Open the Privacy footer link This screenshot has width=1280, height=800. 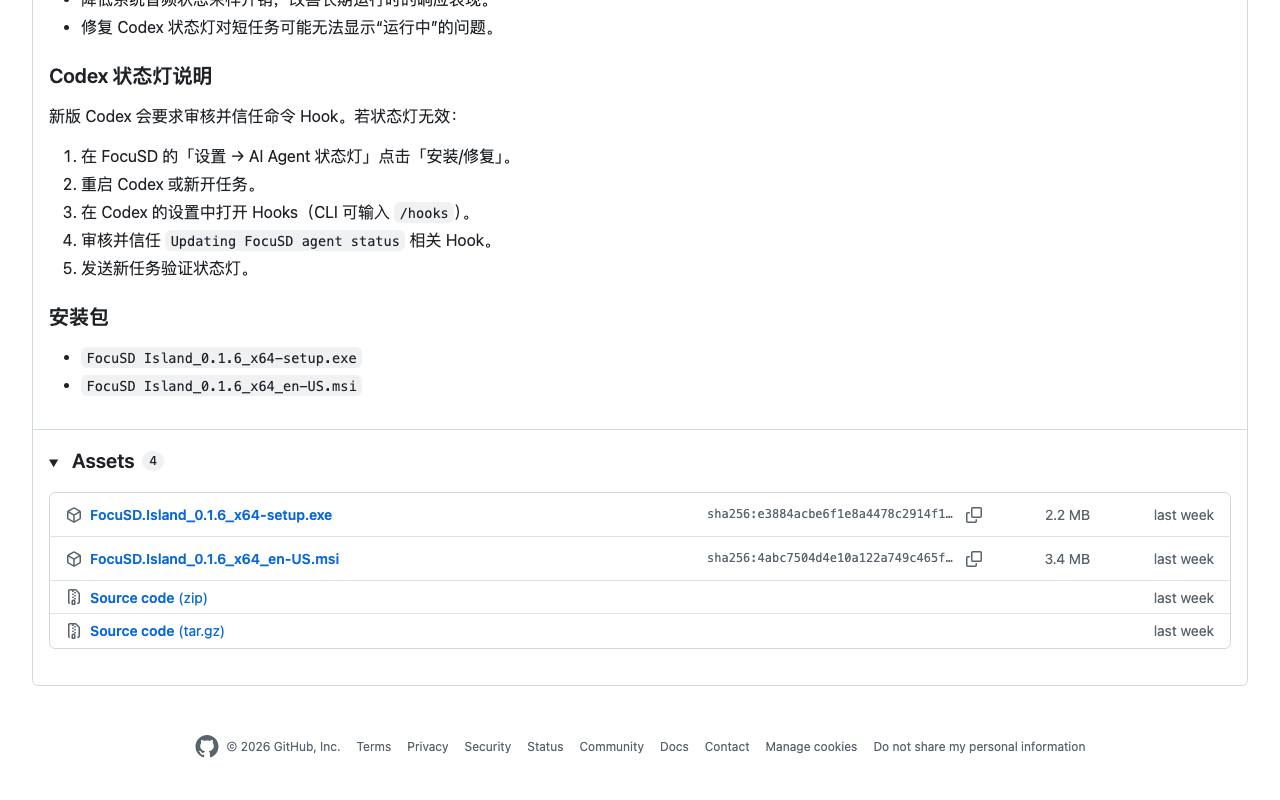tap(428, 747)
